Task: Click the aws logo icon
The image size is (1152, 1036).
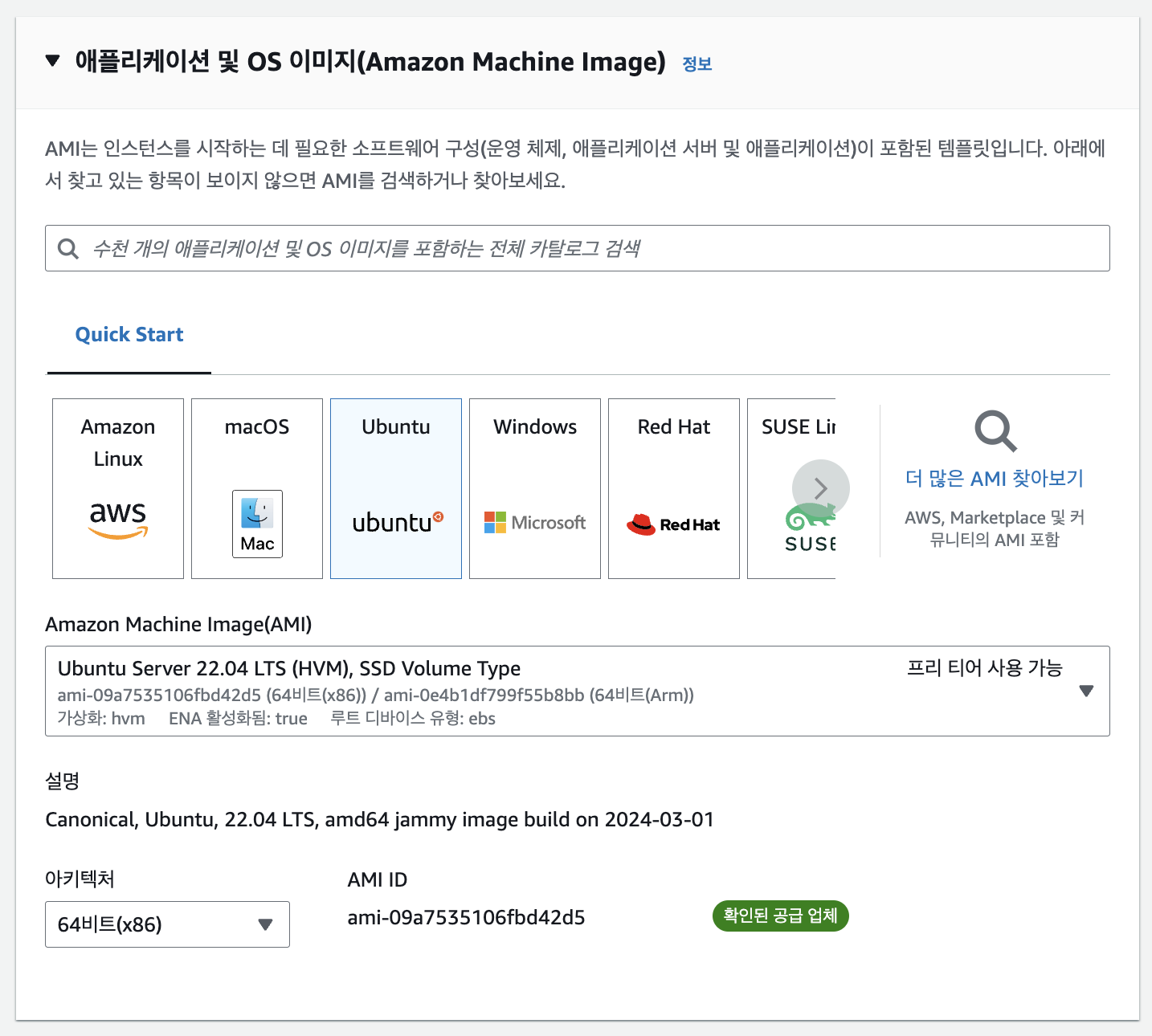Action: pyautogui.click(x=118, y=520)
